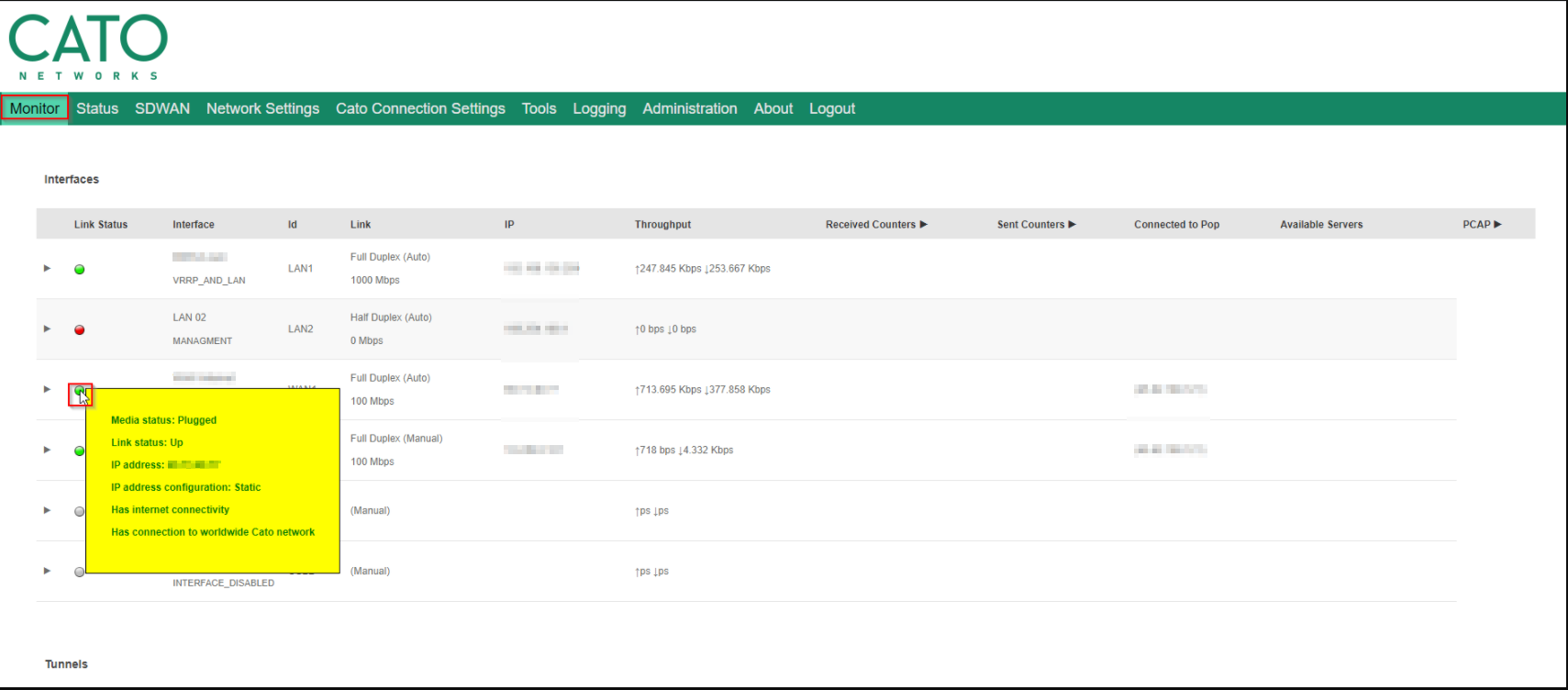Click the red status dot for LAN2
1568x690 pixels.
80,329
